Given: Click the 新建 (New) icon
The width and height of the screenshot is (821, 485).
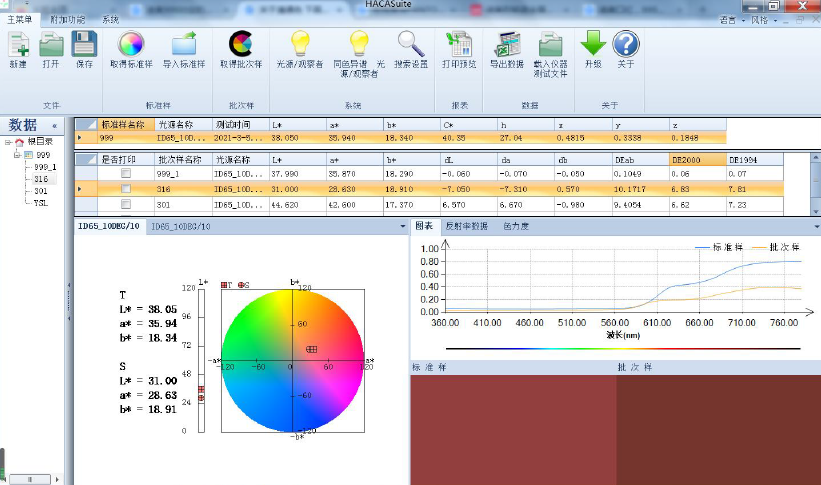Looking at the screenshot, I should point(18,45).
